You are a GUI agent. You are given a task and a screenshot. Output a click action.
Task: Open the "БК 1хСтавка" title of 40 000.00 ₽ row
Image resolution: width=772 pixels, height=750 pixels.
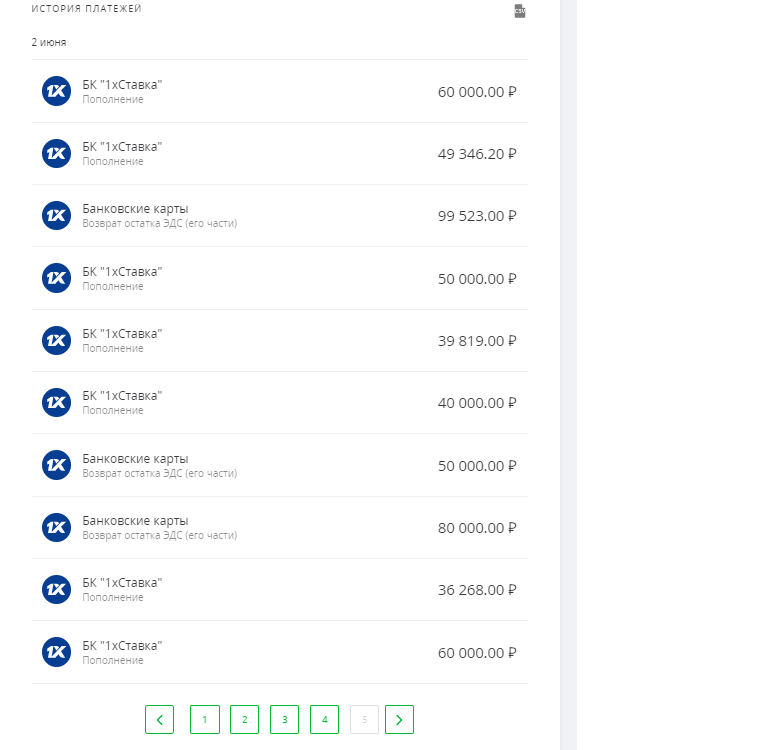[x=122, y=396]
